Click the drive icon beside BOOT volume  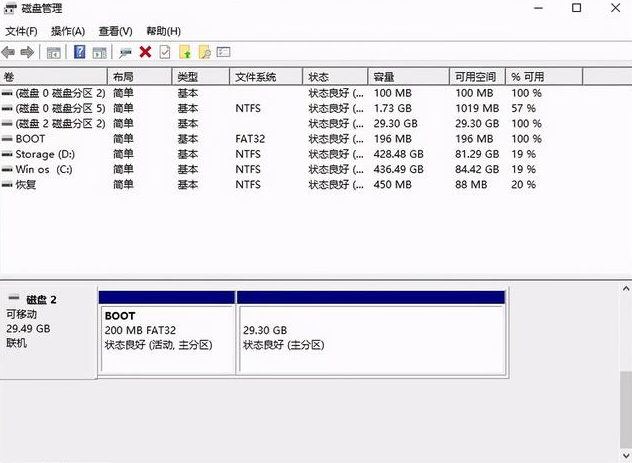coord(7,139)
